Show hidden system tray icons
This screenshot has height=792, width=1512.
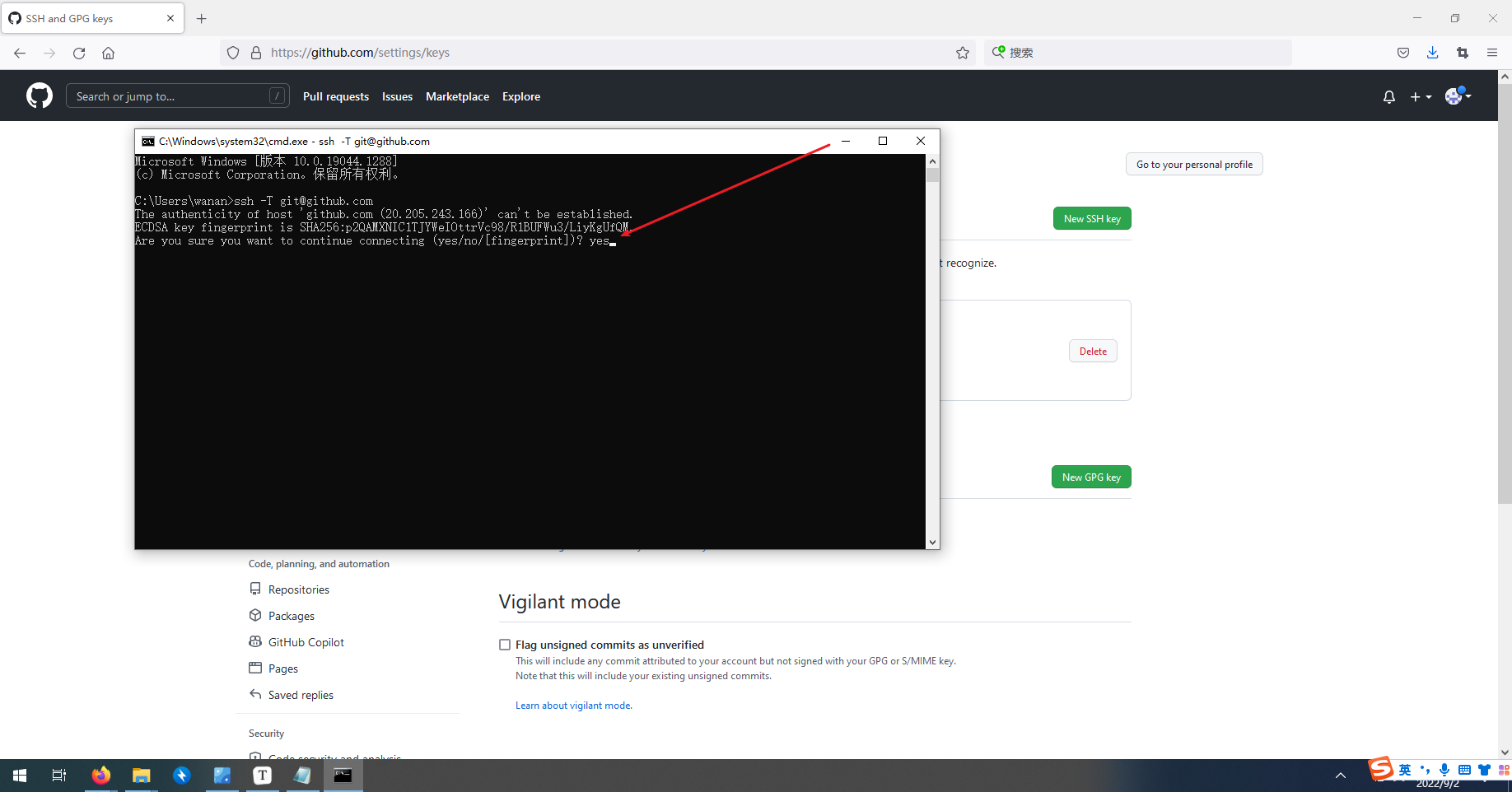[1341, 776]
